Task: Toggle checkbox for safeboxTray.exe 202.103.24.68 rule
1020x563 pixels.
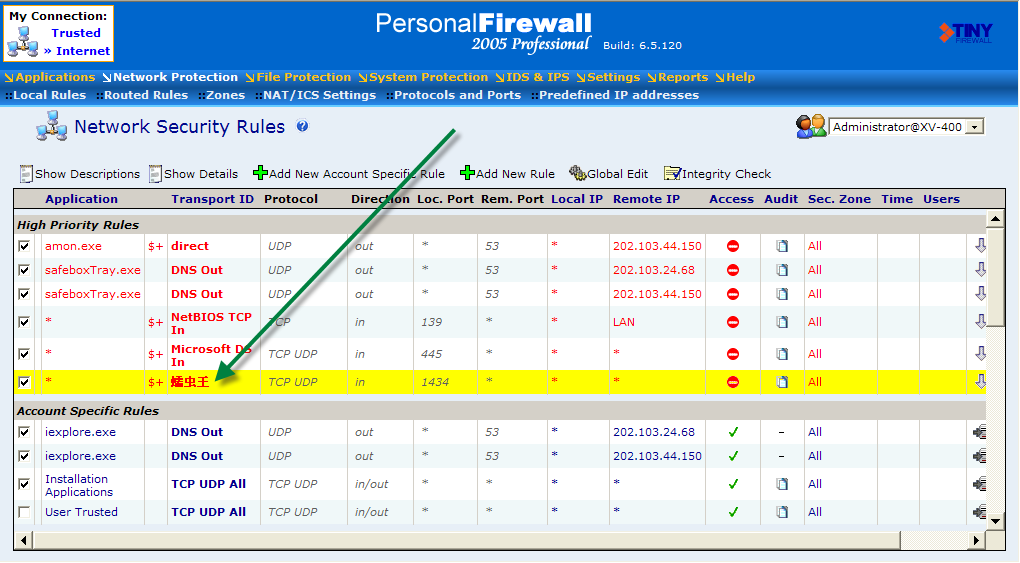Action: [24, 270]
